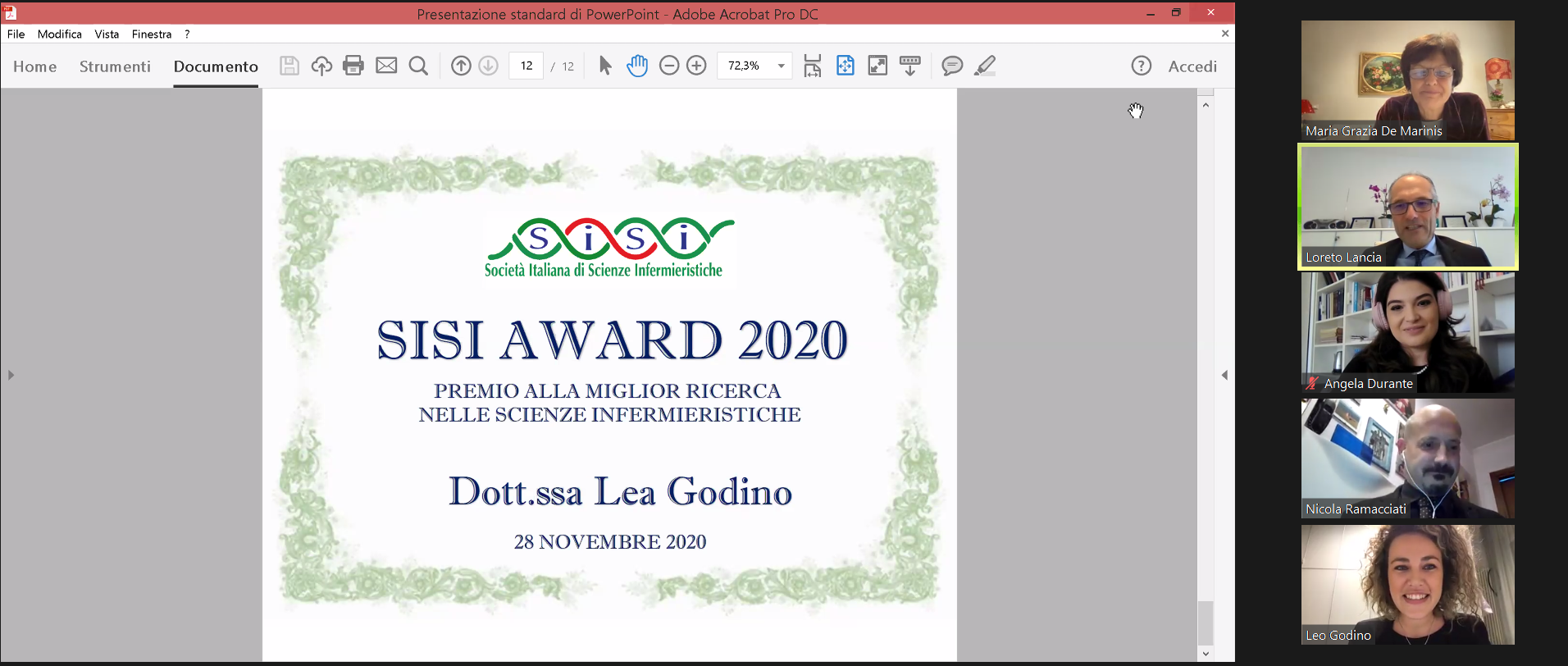Click the SISI AWARD 2020 heading
The width and height of the screenshot is (1568, 666).
pyautogui.click(x=612, y=340)
